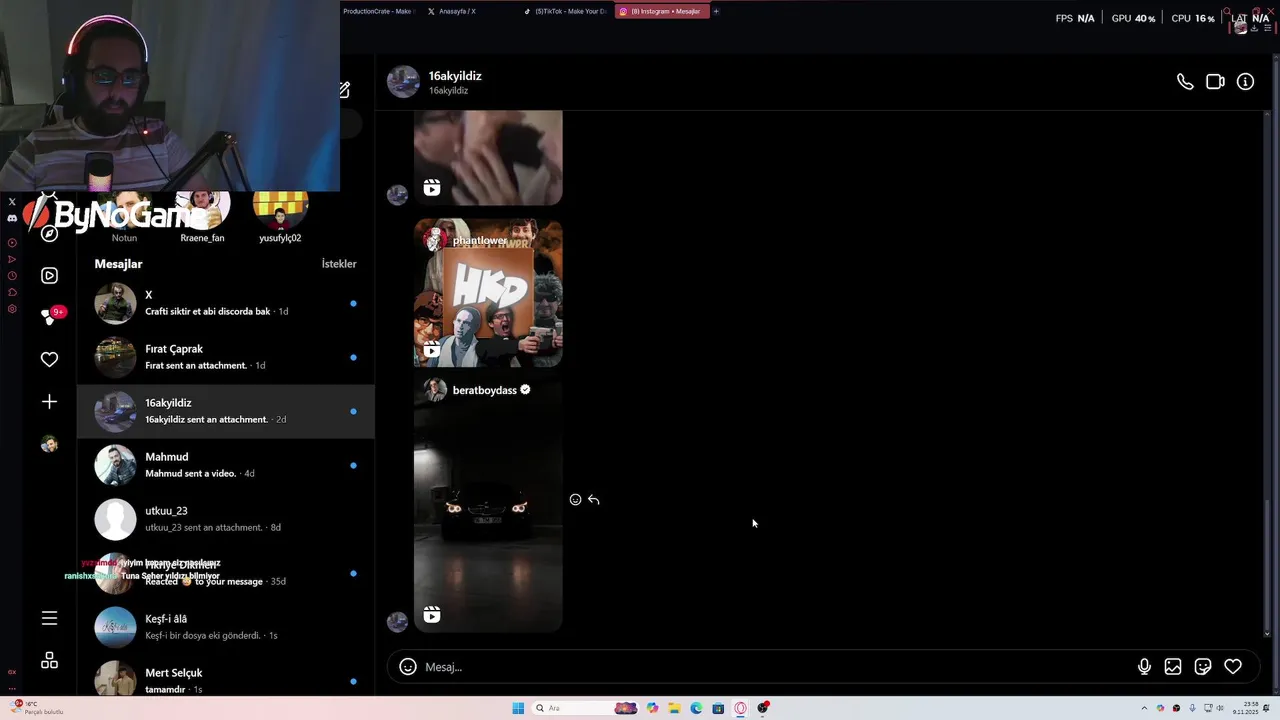Go to Instagram Reels in sidebar
Screen dimensions: 1280x720
tap(49, 275)
